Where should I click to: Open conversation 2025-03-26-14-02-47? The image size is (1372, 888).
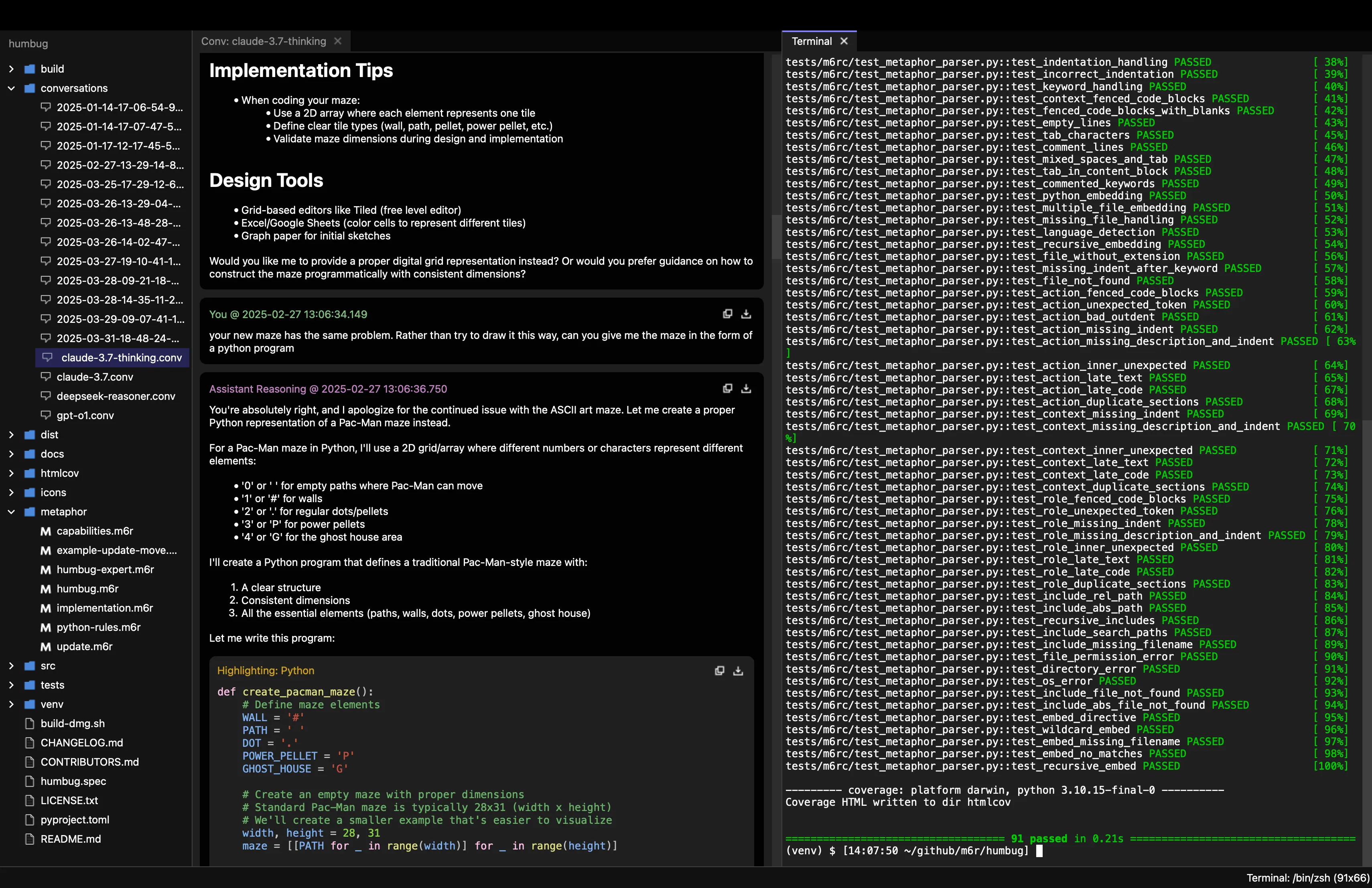point(112,242)
